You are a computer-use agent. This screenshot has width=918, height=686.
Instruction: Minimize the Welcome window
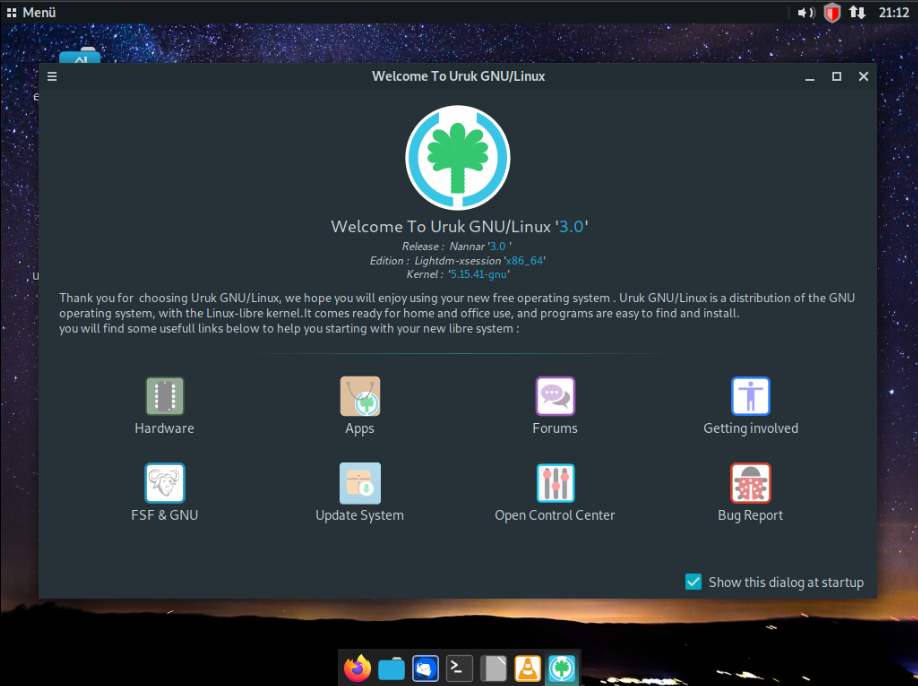[810, 77]
